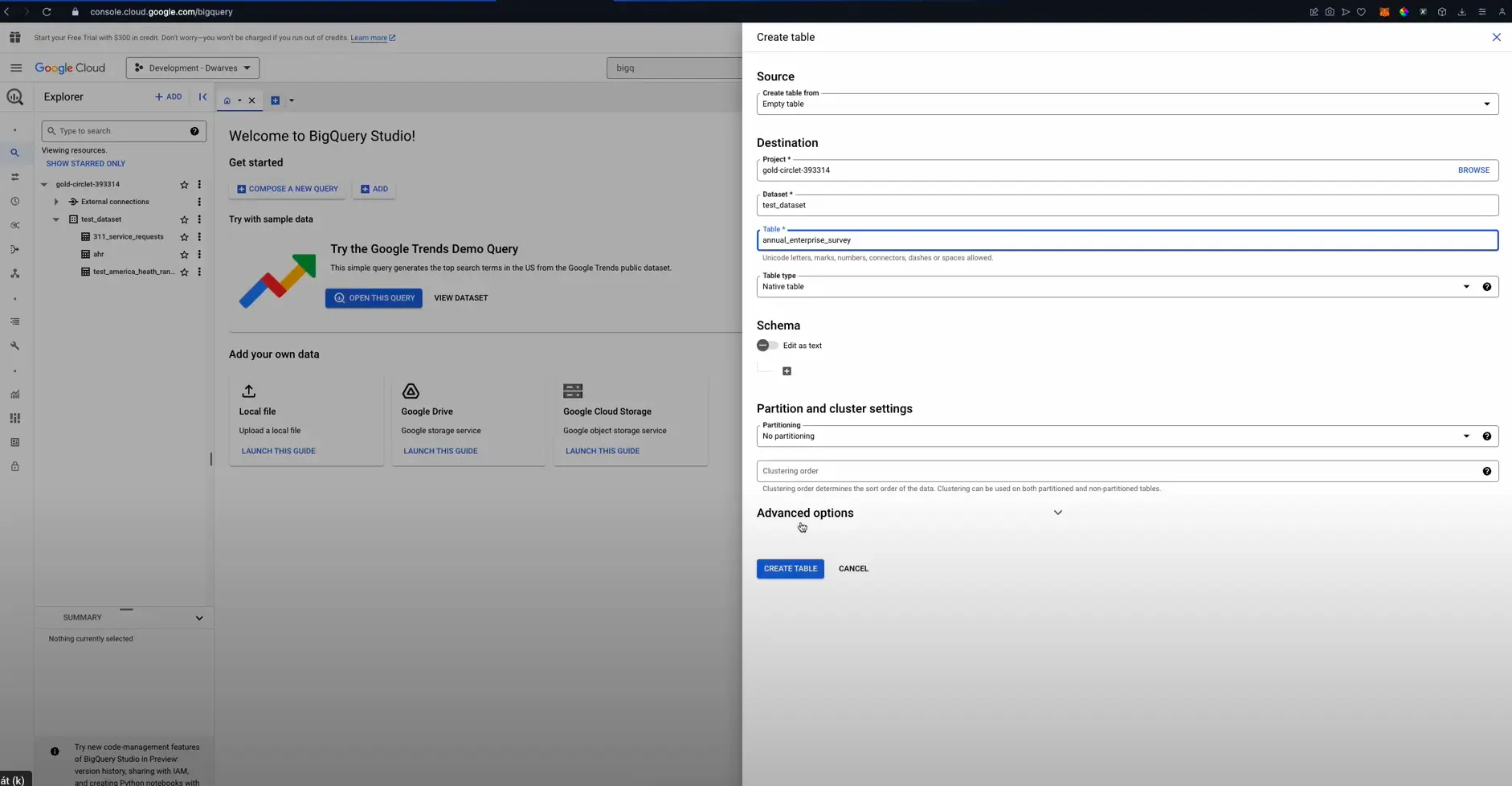Open actions menu for gold-circlet-393314 project
Image resolution: width=1512 pixels, height=786 pixels.
pos(199,184)
